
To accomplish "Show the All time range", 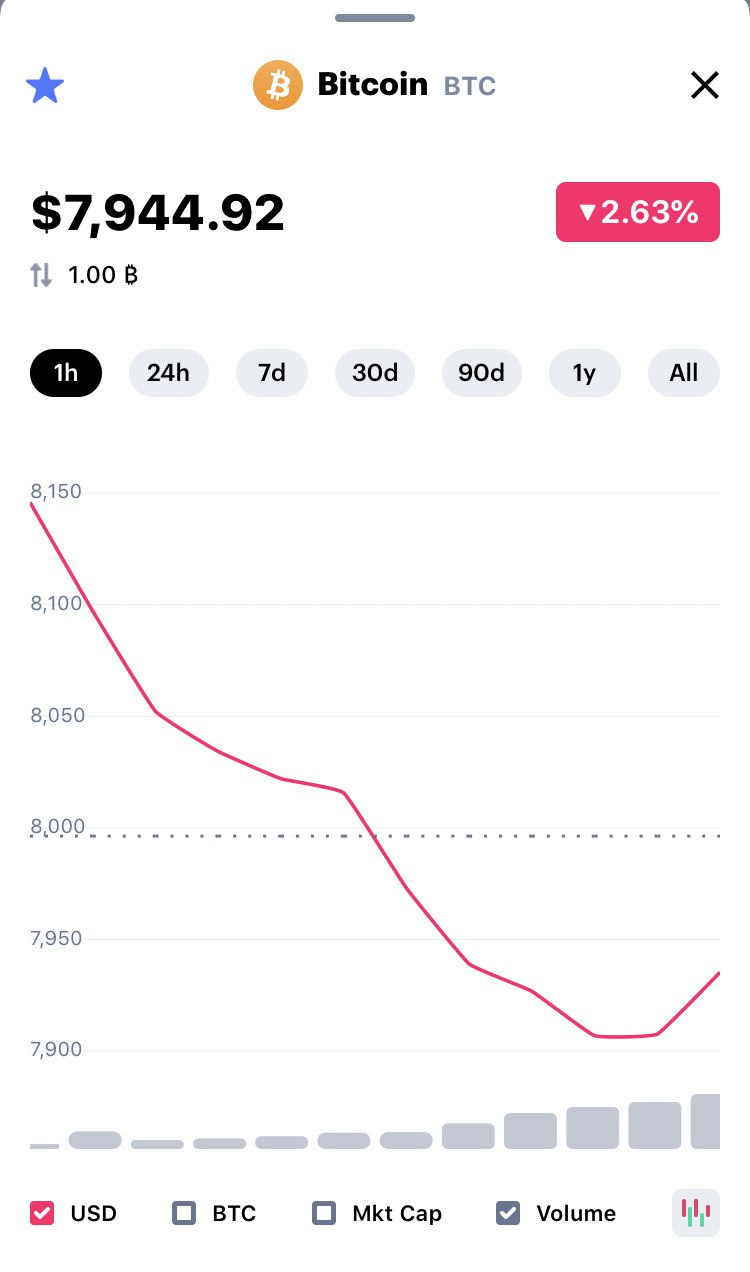I will (684, 373).
